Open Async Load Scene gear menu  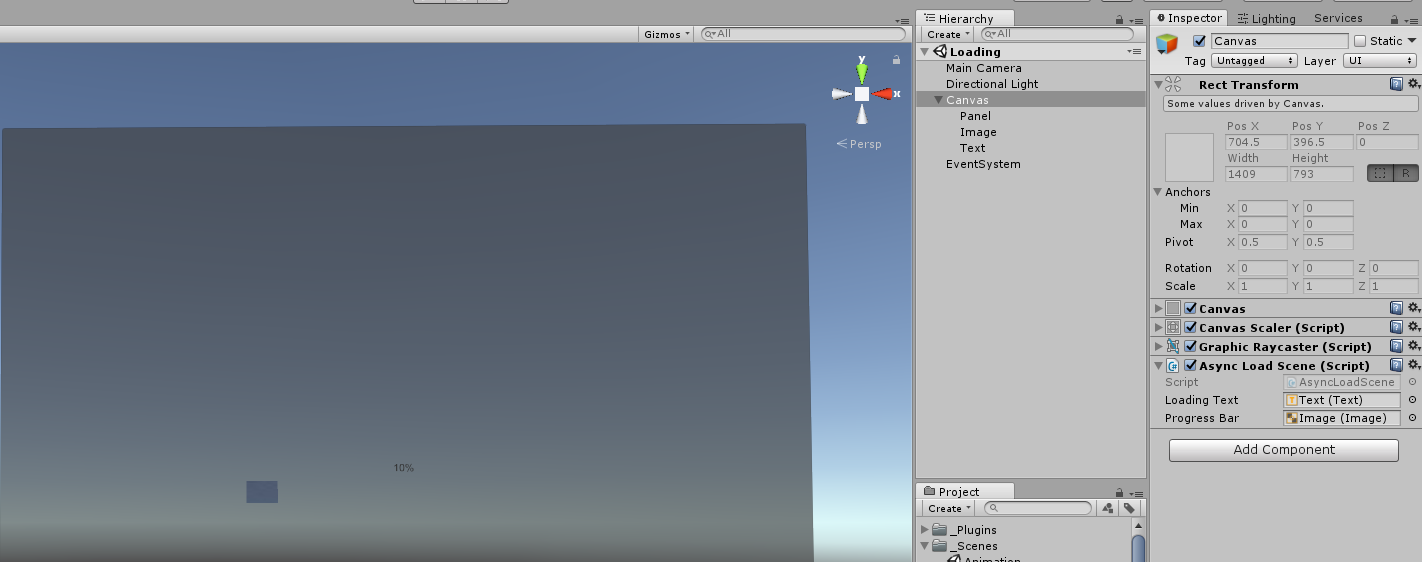(1413, 366)
